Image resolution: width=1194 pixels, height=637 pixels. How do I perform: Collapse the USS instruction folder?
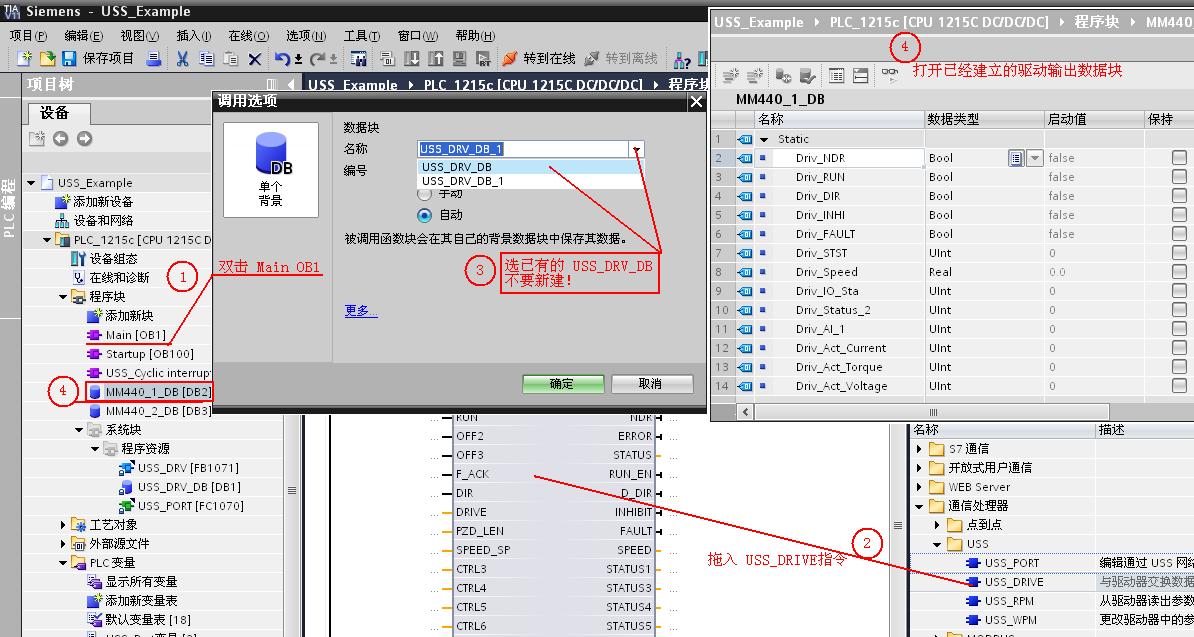point(937,544)
